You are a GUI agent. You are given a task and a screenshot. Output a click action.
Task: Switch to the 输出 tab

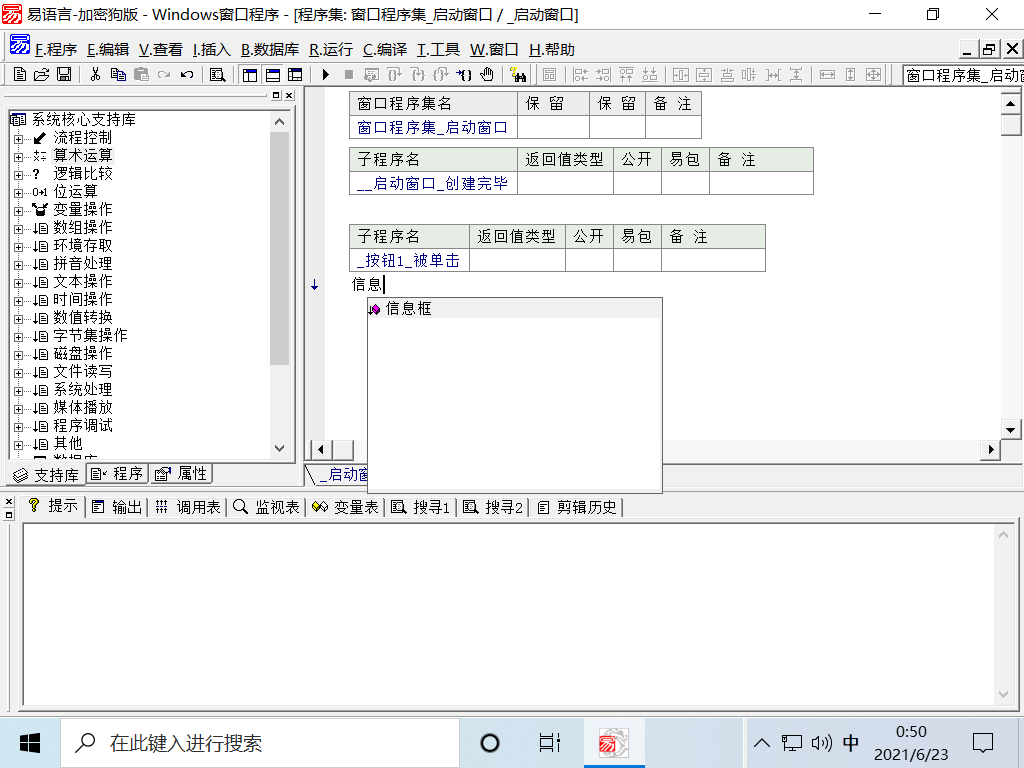[118, 507]
